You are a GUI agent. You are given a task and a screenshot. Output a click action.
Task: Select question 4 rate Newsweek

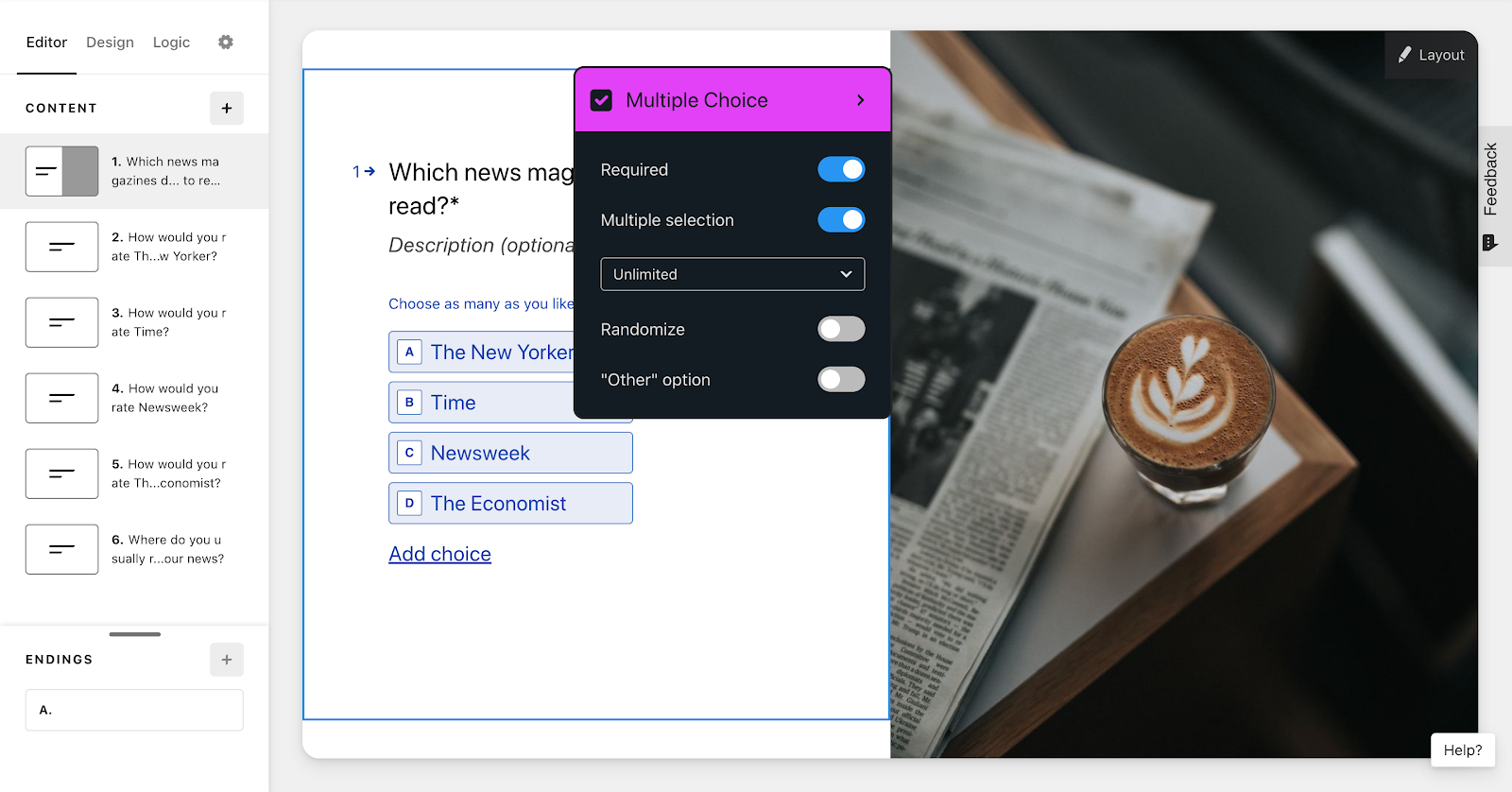[134, 398]
